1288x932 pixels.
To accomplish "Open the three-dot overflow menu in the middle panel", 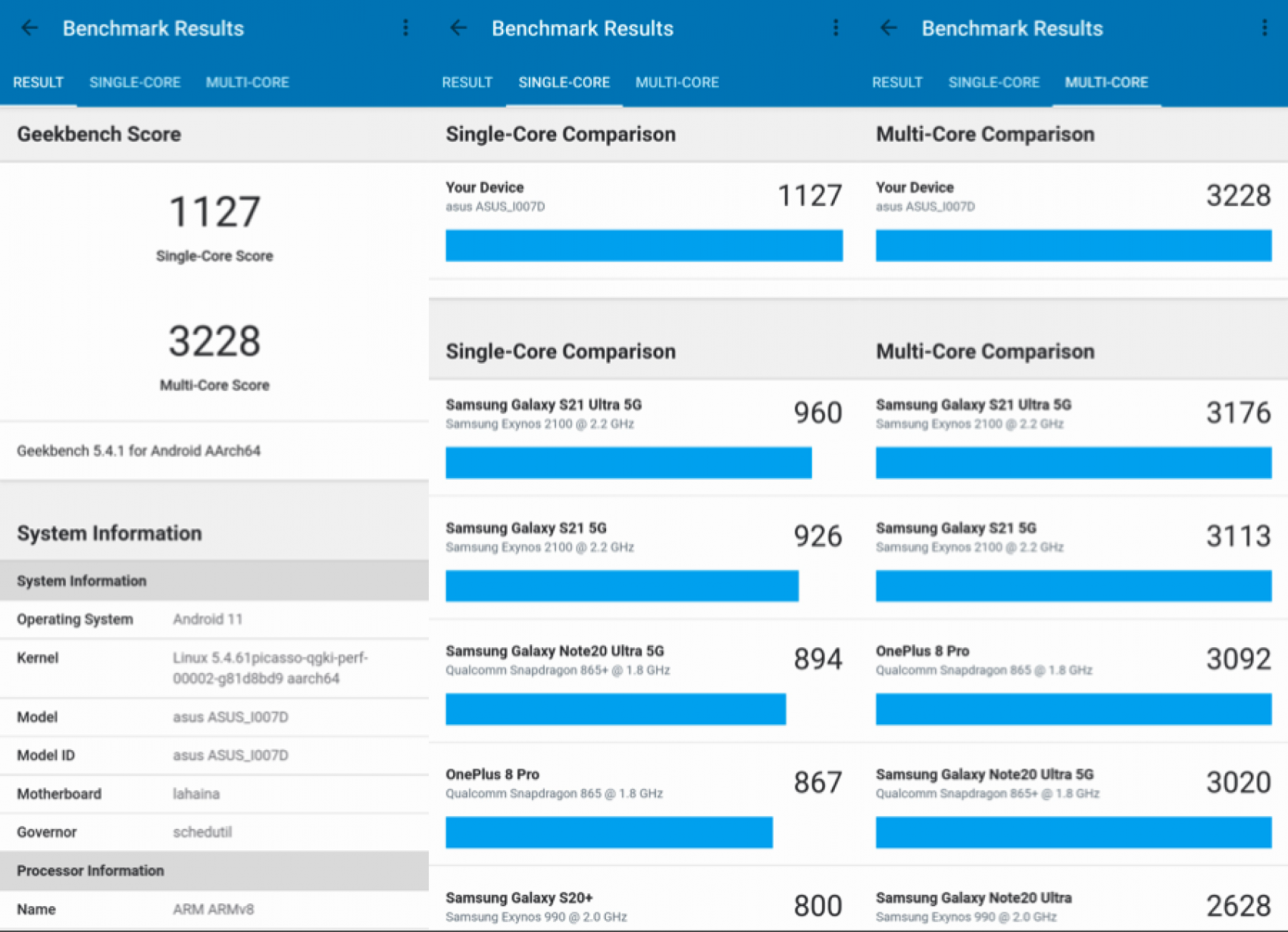I will click(x=835, y=28).
